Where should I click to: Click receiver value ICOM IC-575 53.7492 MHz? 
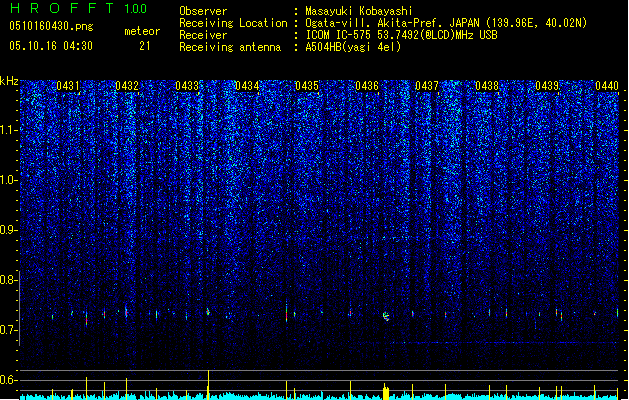401,35
